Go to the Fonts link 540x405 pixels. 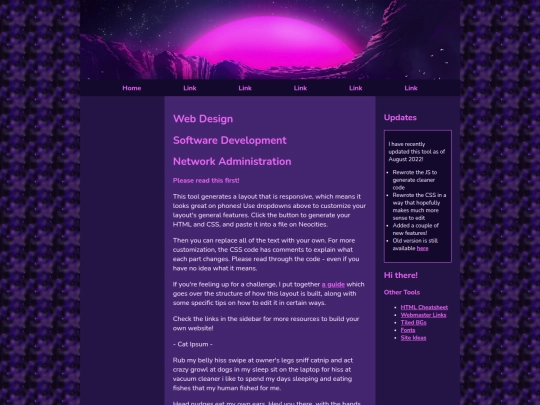click(408, 330)
